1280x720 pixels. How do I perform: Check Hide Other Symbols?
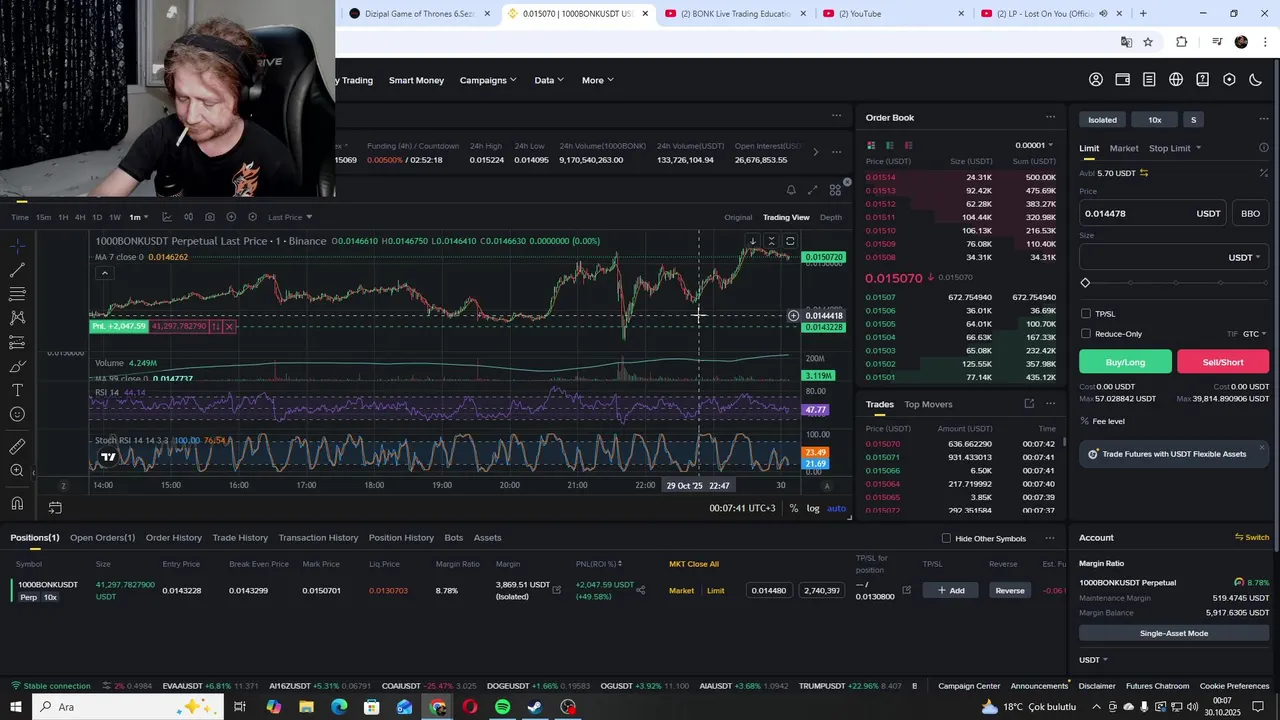coord(946,539)
